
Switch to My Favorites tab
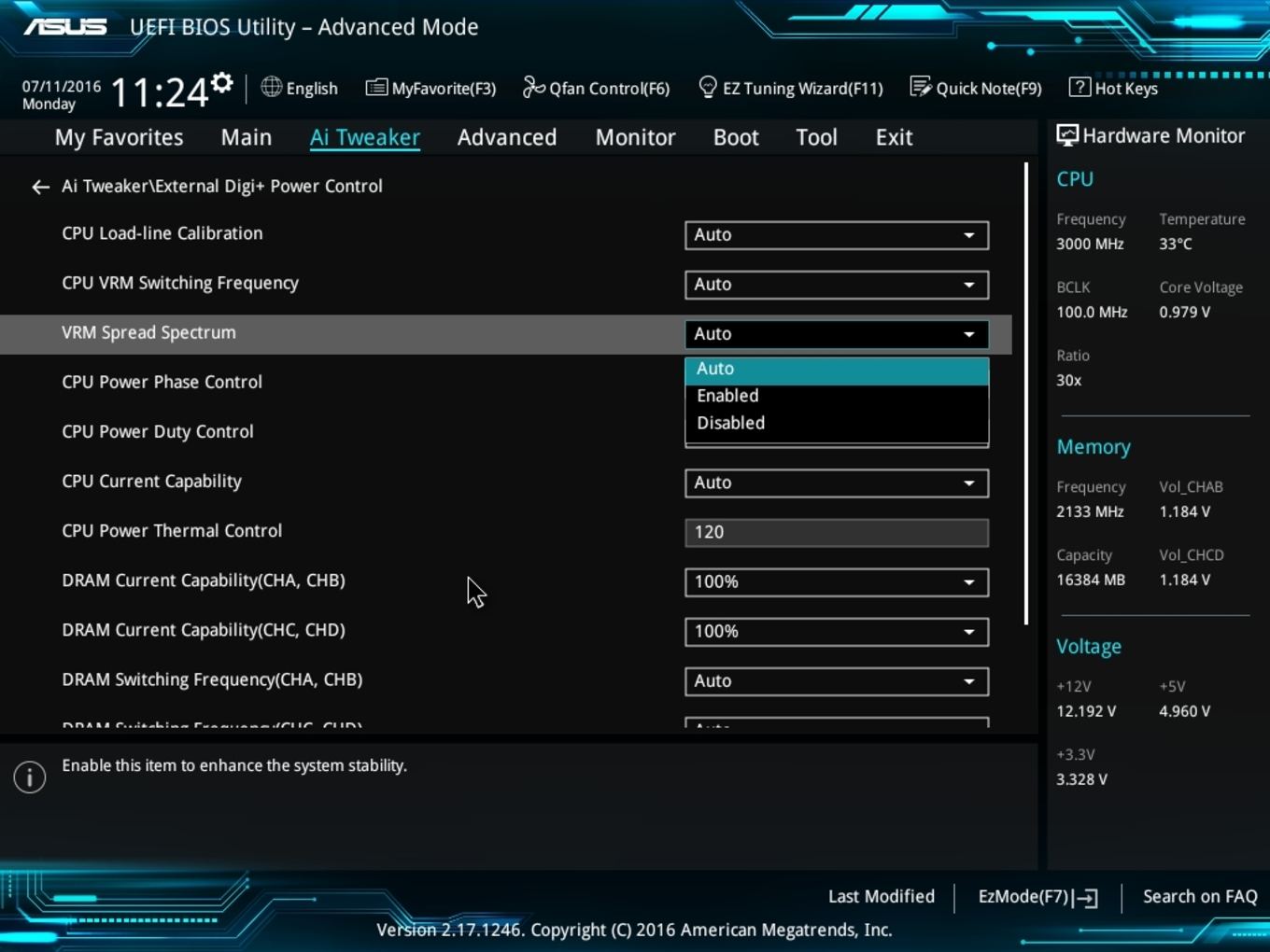(119, 137)
